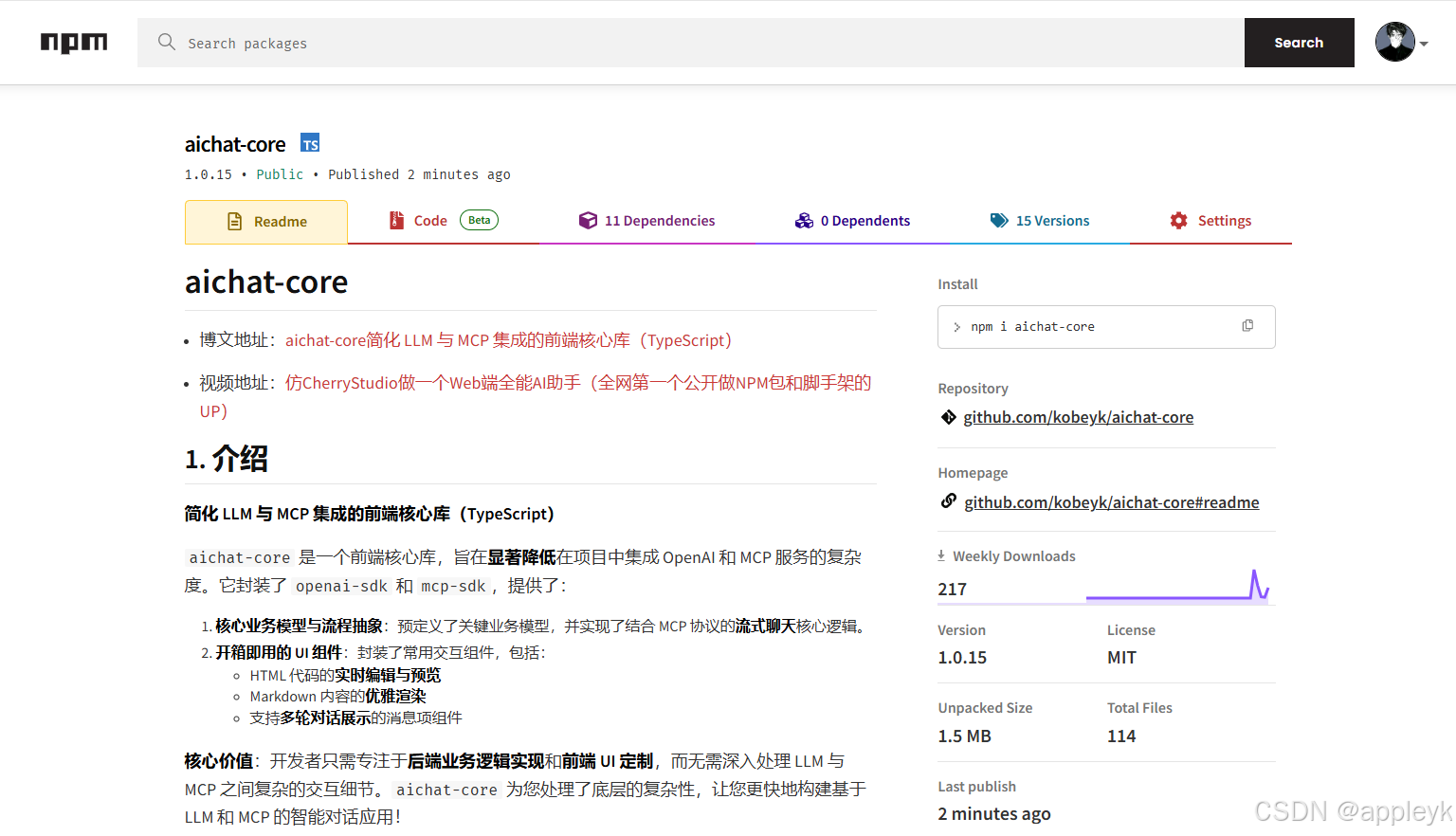Image resolution: width=1456 pixels, height=836 pixels.
Task: Open the Code tab
Action: (x=444, y=221)
